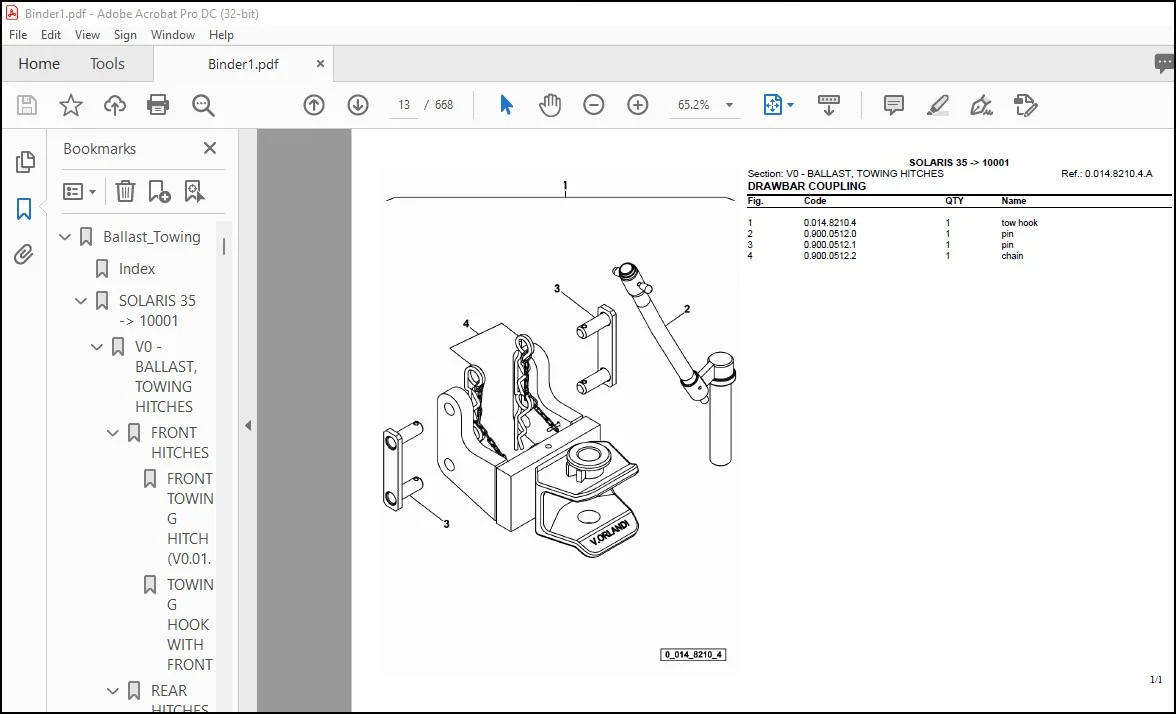Select the arrow selection tool
This screenshot has height=714, width=1176.
[x=506, y=105]
